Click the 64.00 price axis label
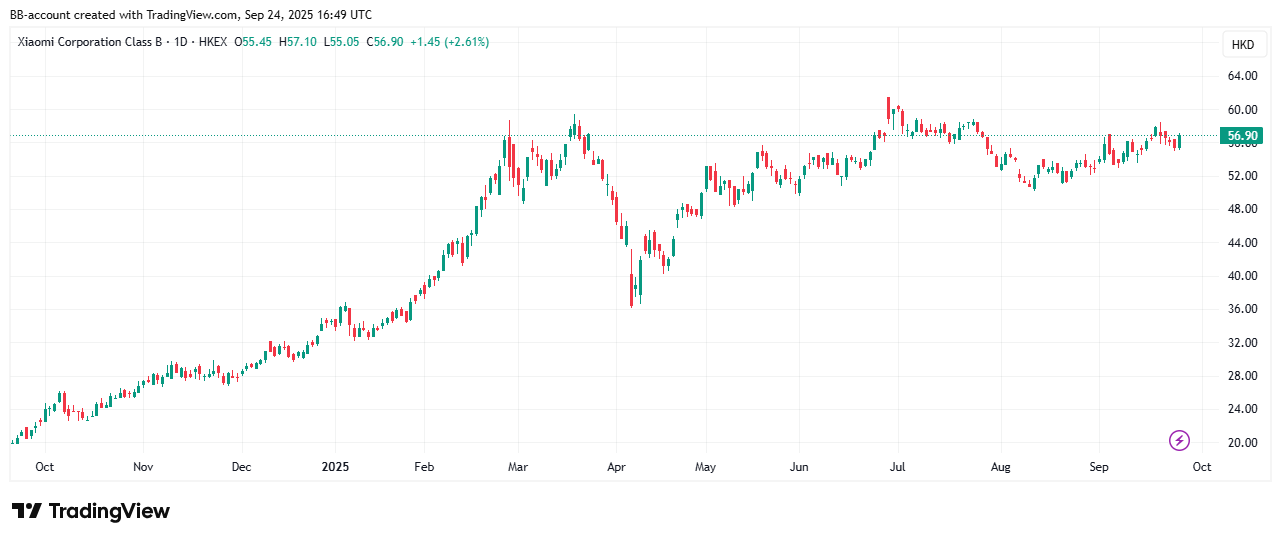 pos(1242,76)
